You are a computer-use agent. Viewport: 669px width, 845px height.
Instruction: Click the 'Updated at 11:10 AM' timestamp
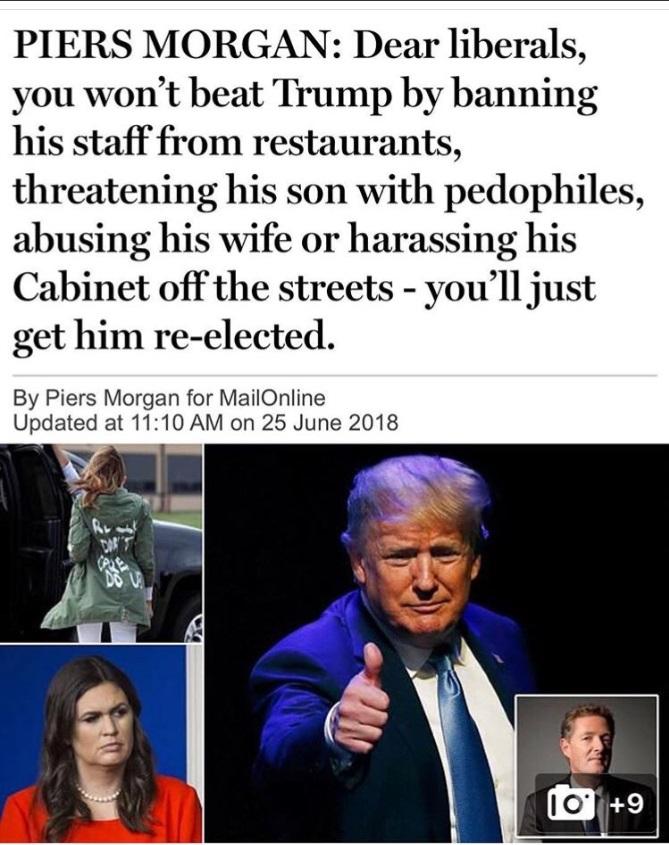tap(118, 422)
